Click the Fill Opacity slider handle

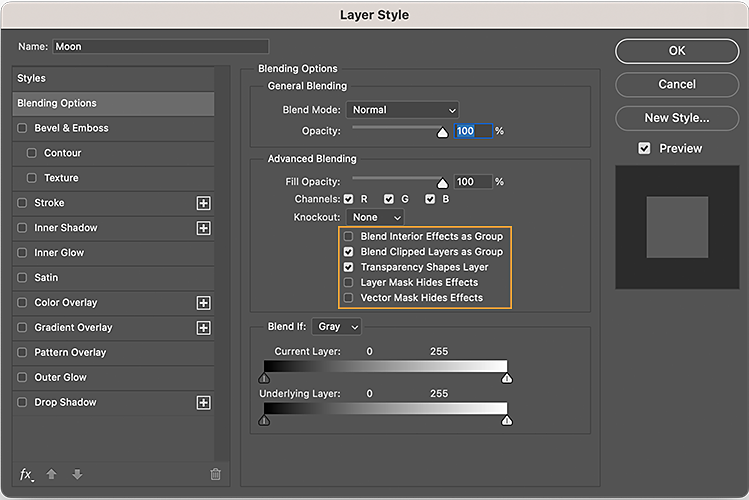[442, 183]
